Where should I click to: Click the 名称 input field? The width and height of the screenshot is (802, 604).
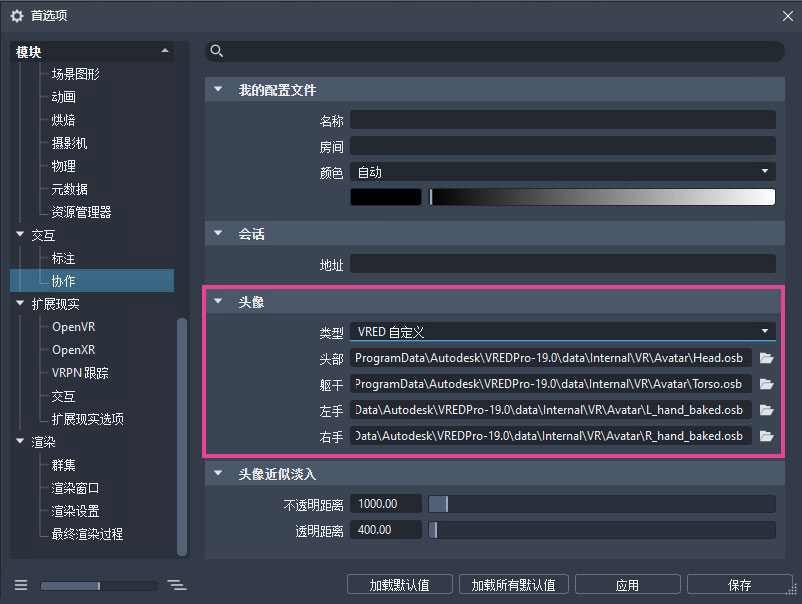[x=563, y=120]
